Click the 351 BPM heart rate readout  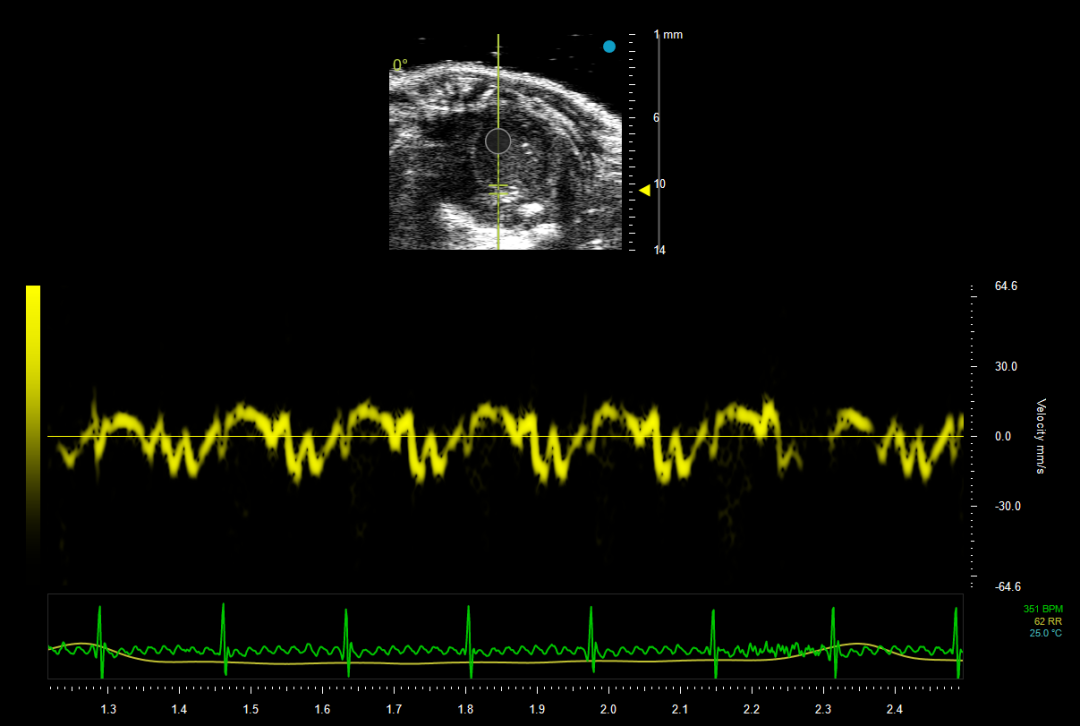pyautogui.click(x=1043, y=609)
